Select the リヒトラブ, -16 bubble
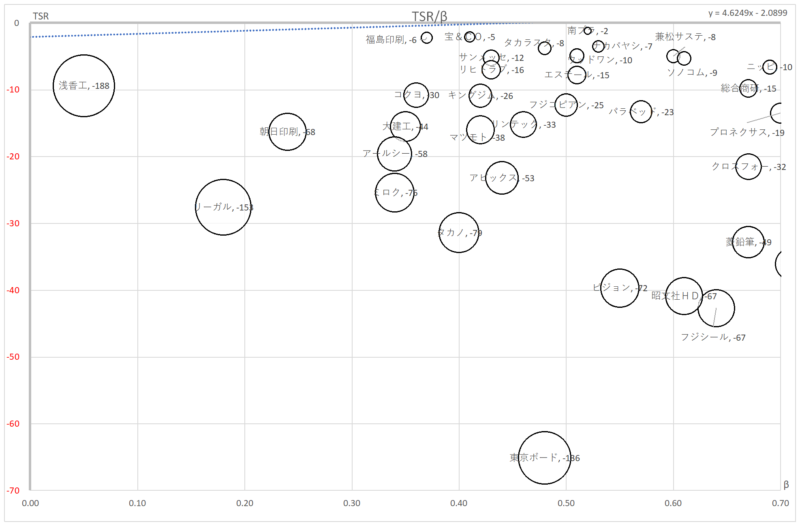800x526 pixels. pos(491,69)
